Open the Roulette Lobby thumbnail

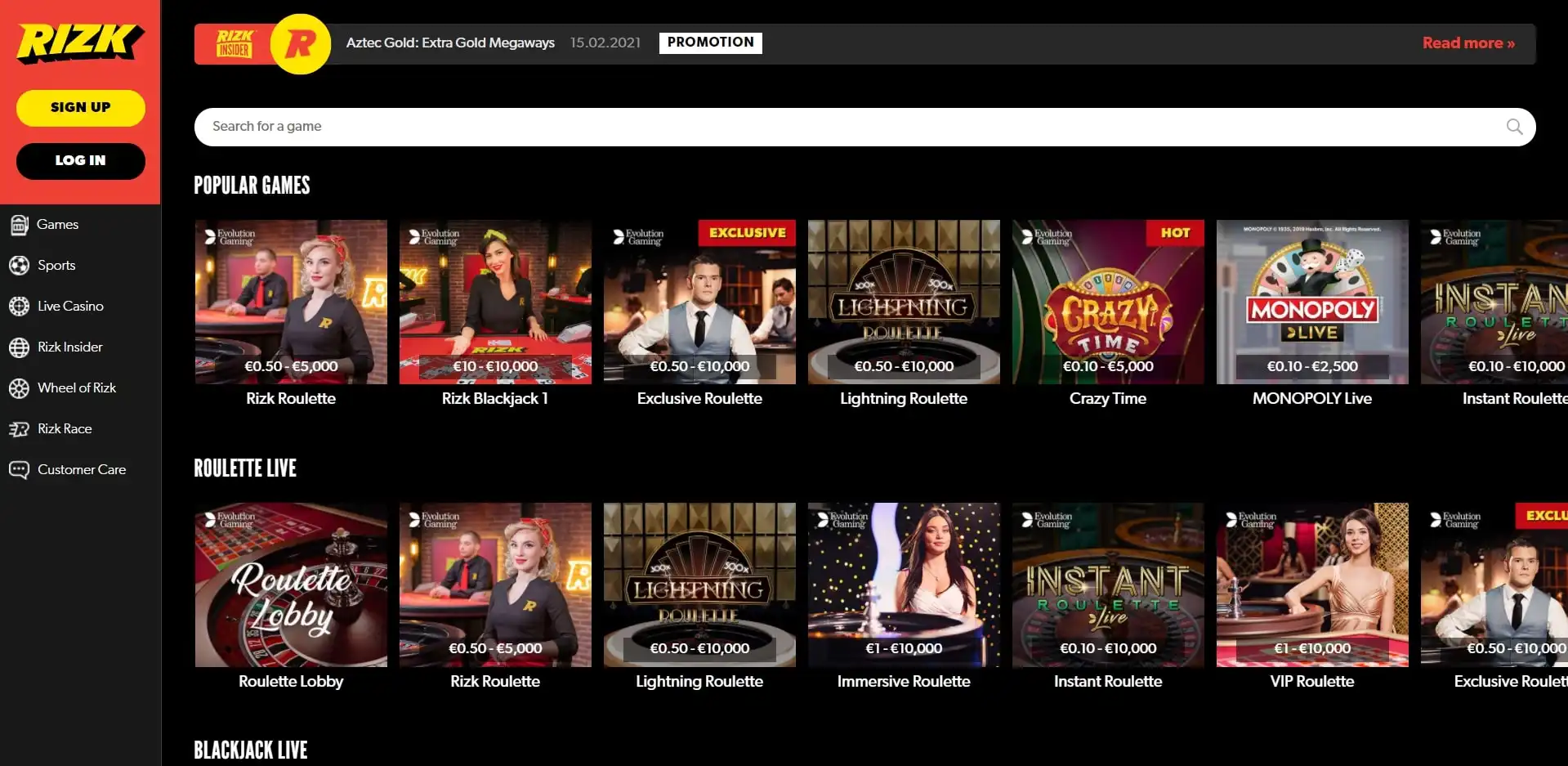tap(291, 585)
